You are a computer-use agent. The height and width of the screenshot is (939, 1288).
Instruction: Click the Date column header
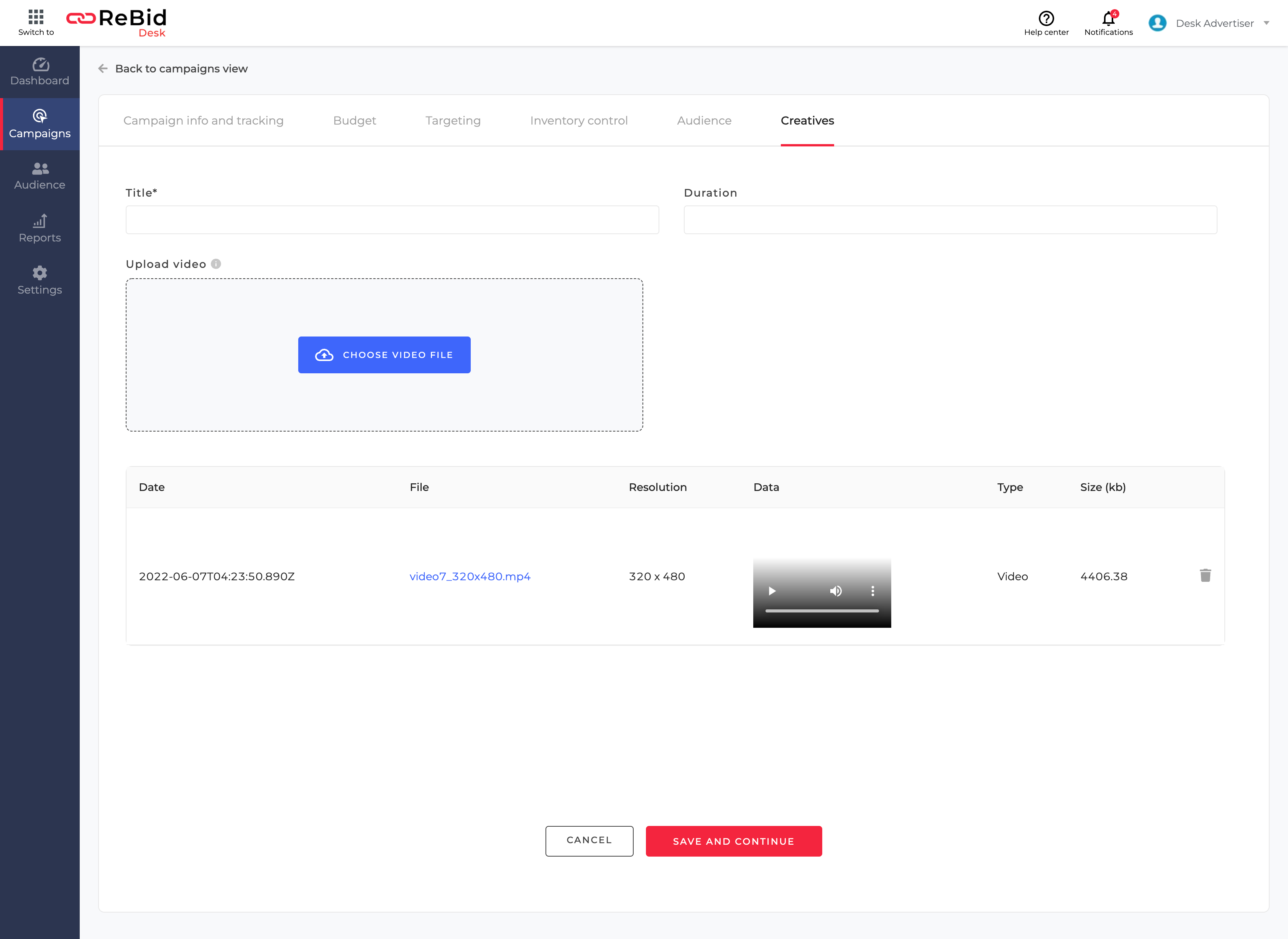point(152,487)
